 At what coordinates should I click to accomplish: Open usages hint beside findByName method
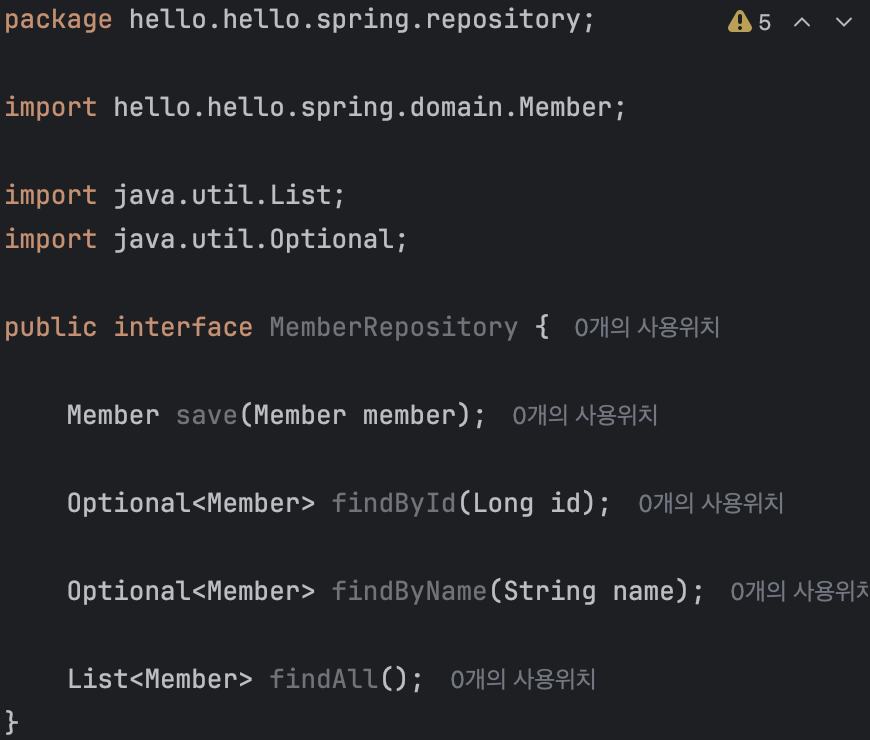pos(800,591)
